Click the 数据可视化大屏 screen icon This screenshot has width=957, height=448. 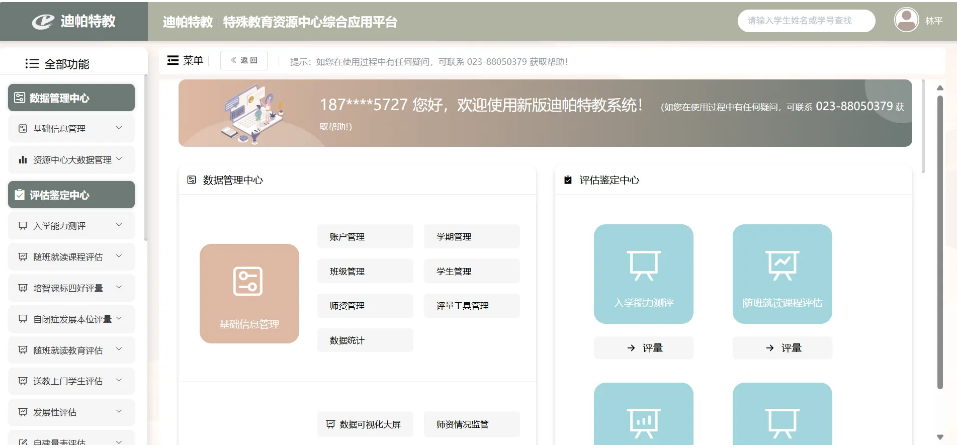pos(331,424)
